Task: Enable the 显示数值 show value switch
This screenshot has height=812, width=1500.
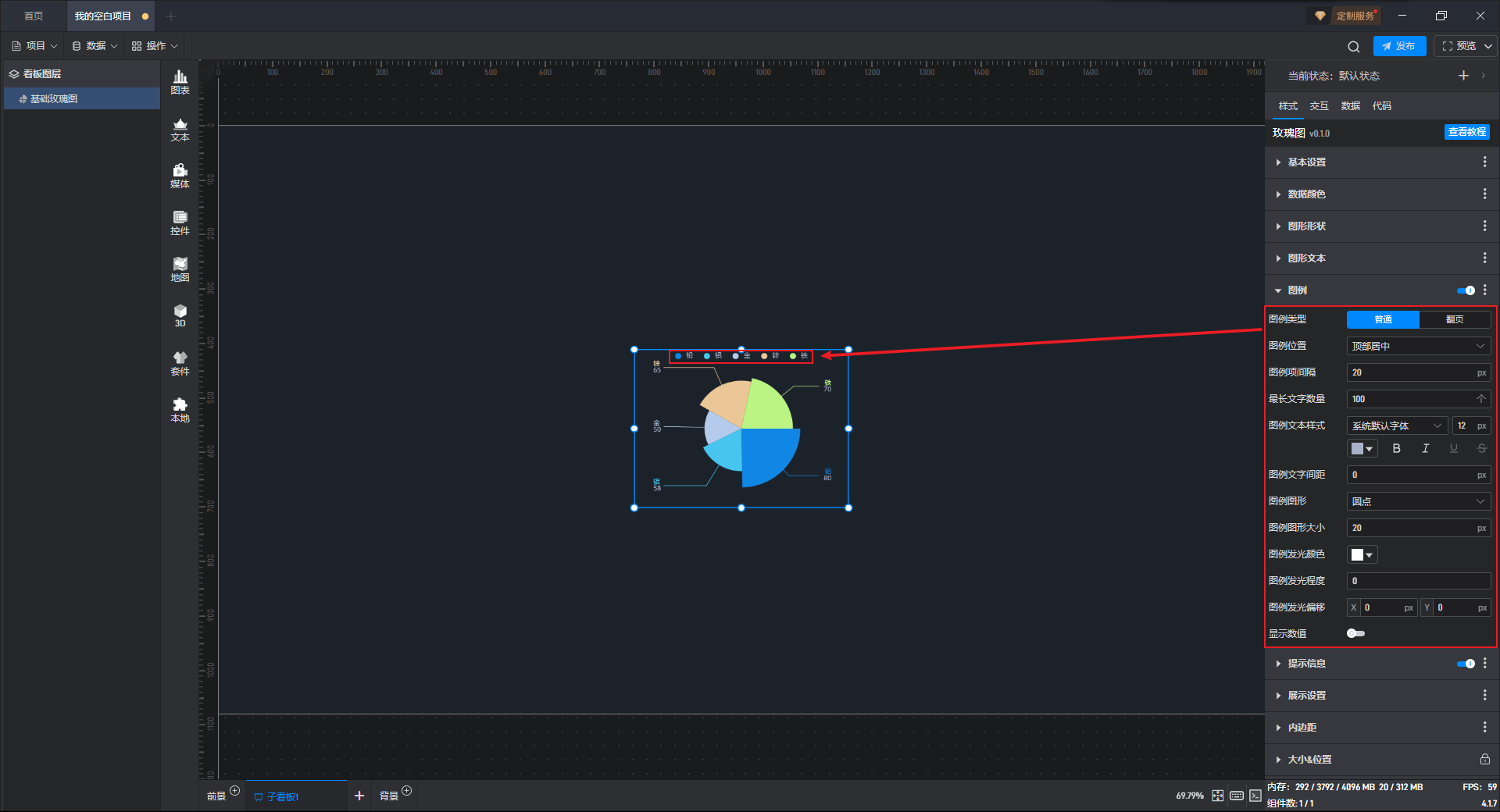Action: pyautogui.click(x=1355, y=633)
